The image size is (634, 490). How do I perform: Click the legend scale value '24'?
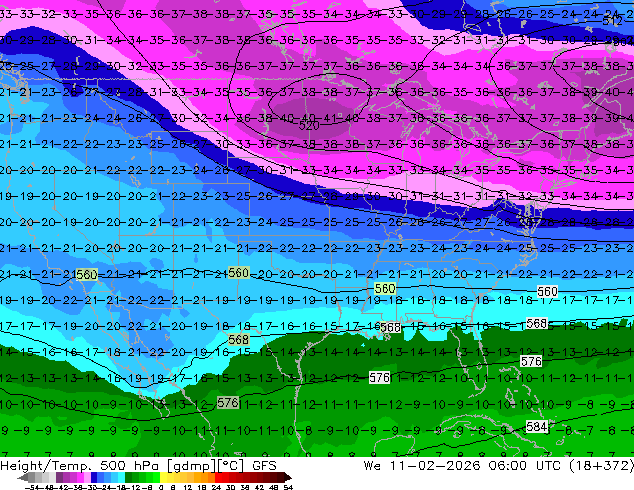click(216, 487)
